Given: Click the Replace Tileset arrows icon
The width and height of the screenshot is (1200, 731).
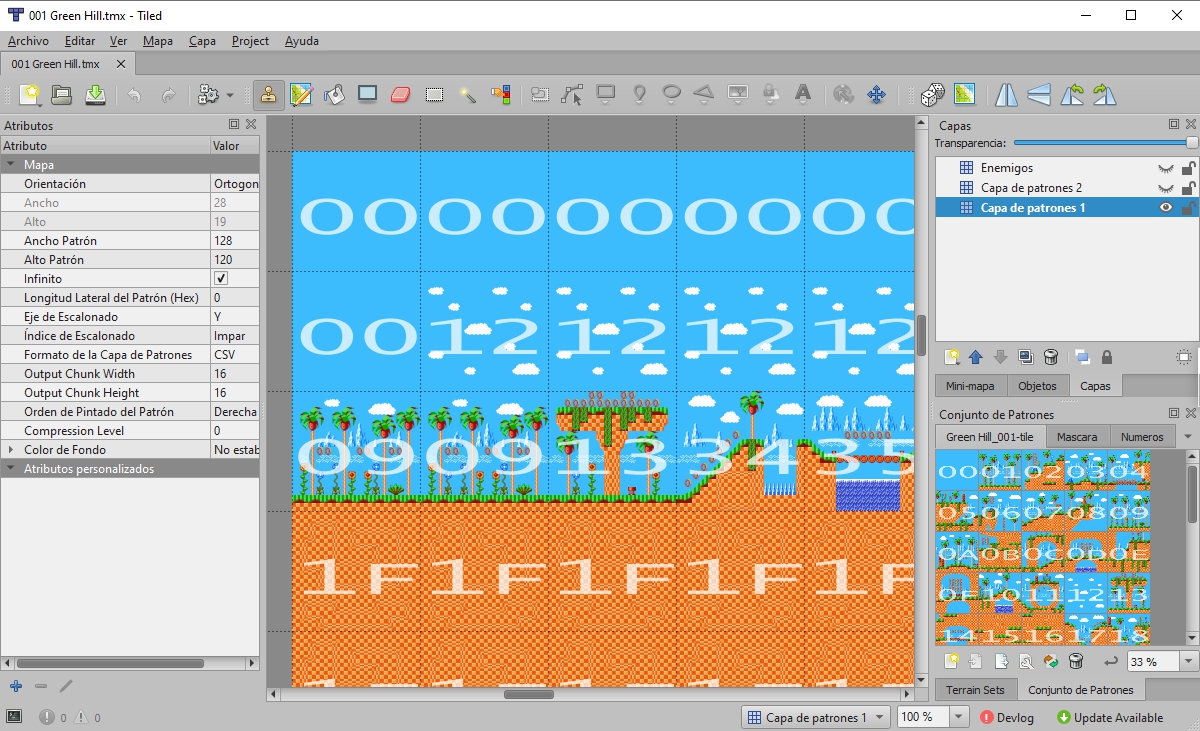Looking at the screenshot, I should point(1050,661).
